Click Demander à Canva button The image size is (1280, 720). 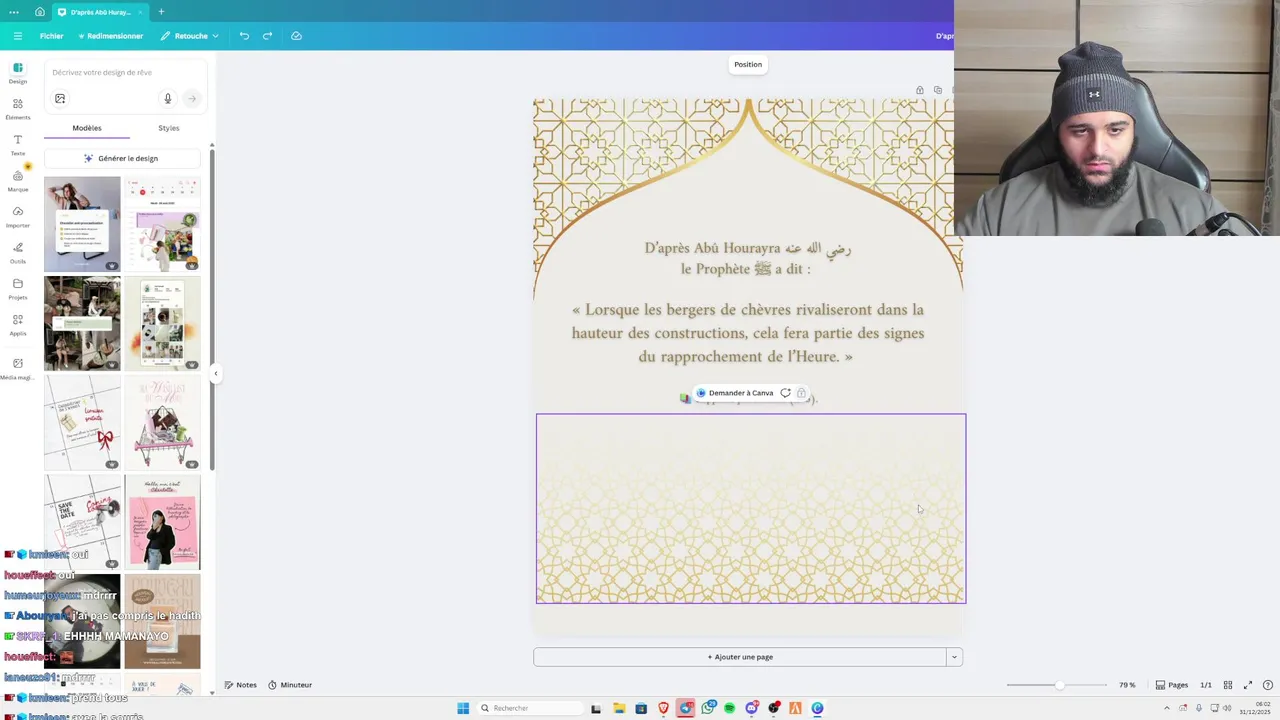click(x=735, y=393)
